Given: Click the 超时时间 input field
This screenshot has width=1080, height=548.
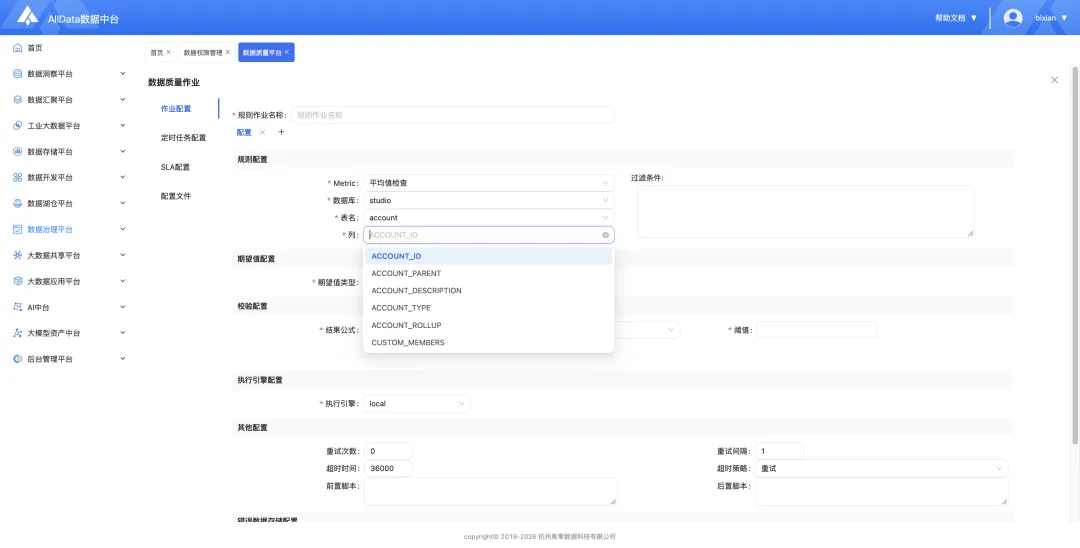Looking at the screenshot, I should [388, 469].
